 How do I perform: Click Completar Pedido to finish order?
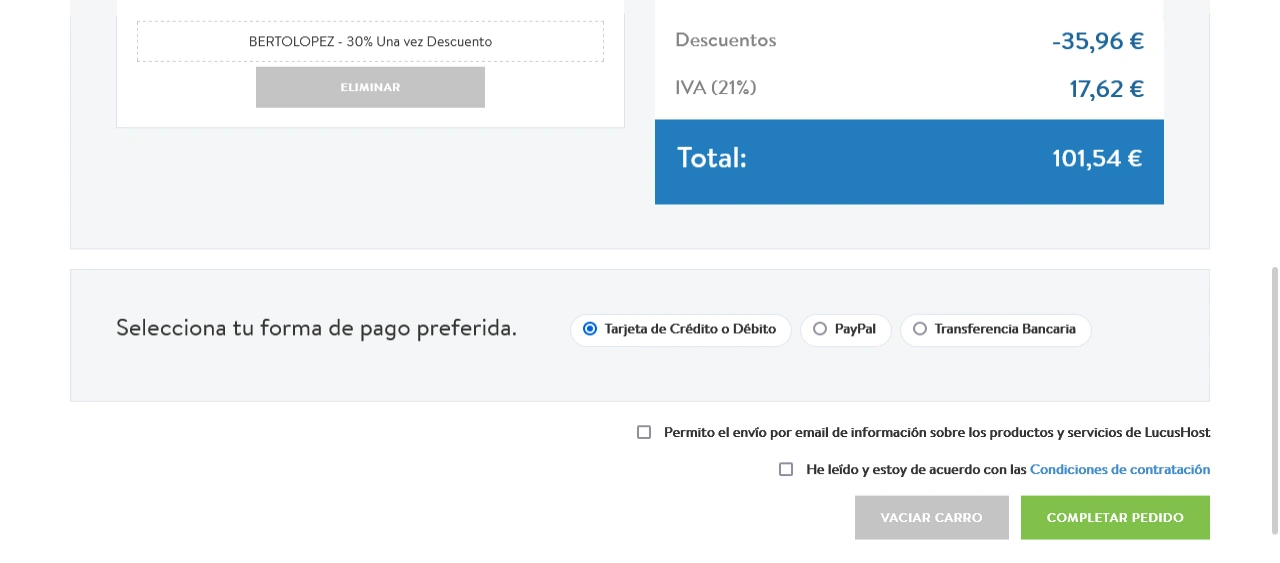coord(1115,518)
